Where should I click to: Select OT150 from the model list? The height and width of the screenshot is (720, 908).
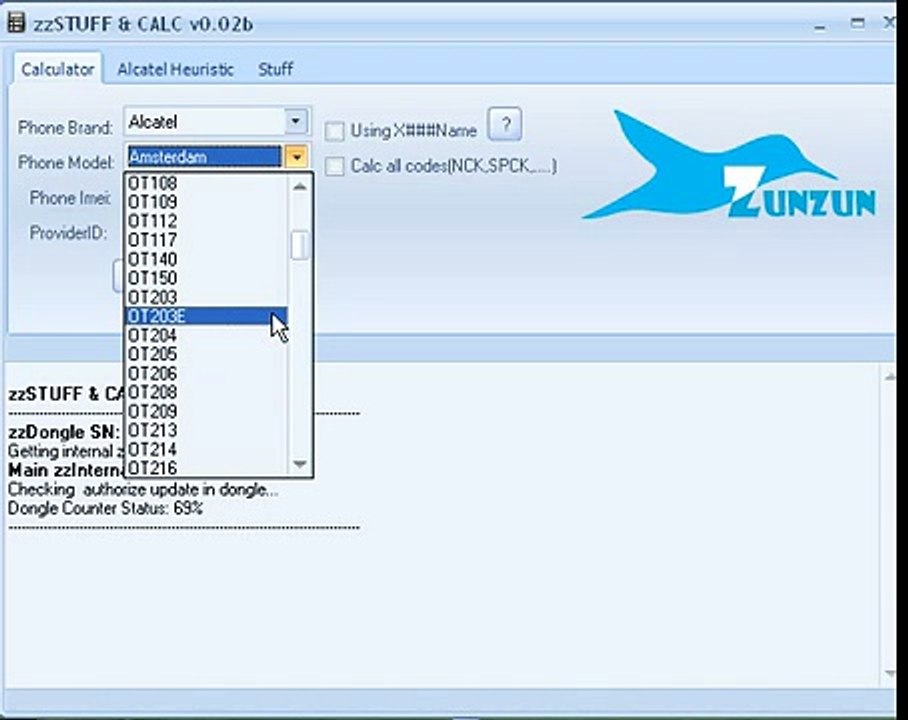coord(206,279)
